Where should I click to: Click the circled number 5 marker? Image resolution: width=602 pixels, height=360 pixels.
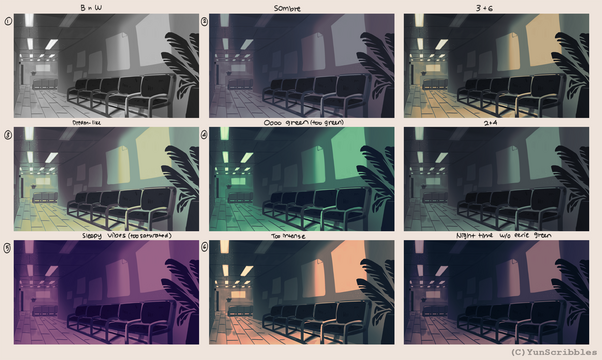(8, 248)
